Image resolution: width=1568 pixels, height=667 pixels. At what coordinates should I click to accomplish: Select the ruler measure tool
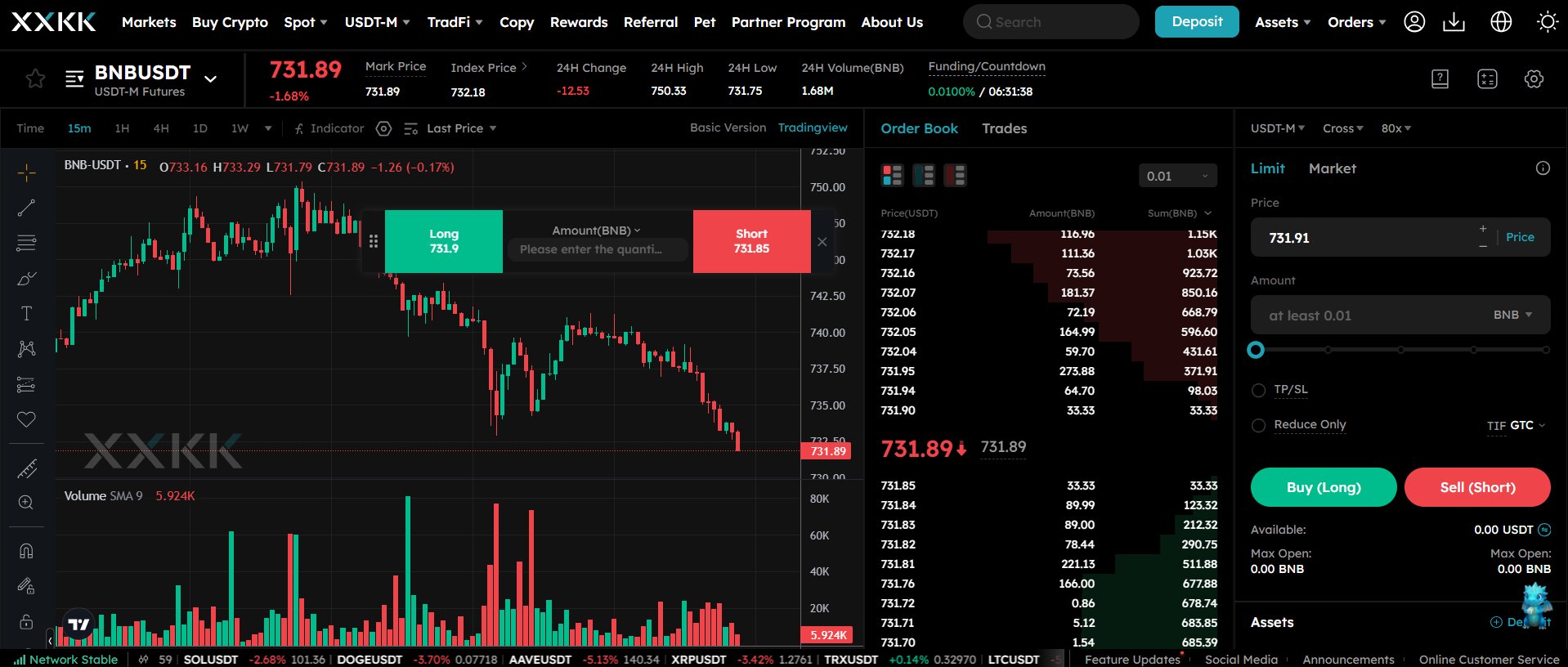point(26,469)
